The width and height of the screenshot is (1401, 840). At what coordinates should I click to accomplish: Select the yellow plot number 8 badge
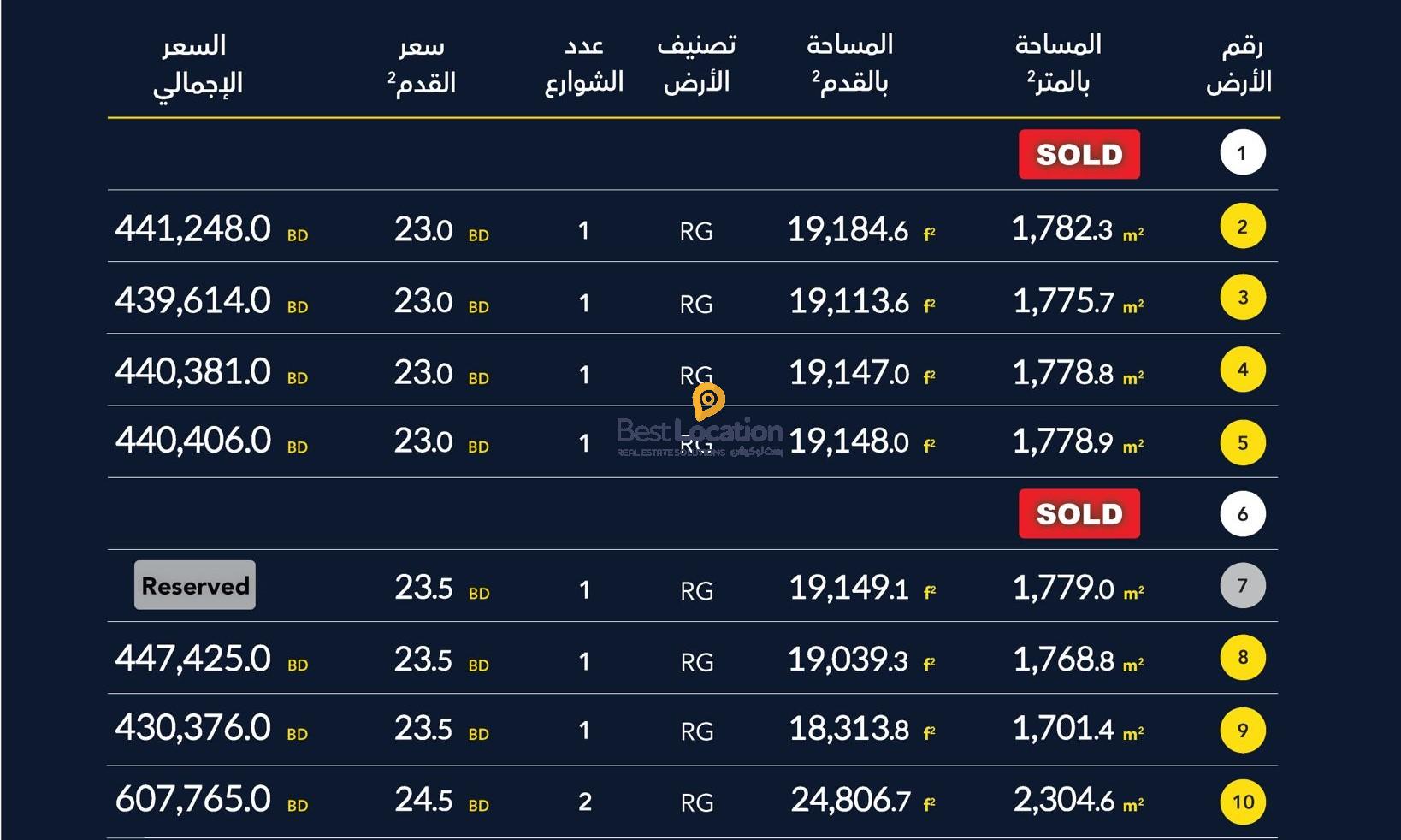tap(1242, 658)
